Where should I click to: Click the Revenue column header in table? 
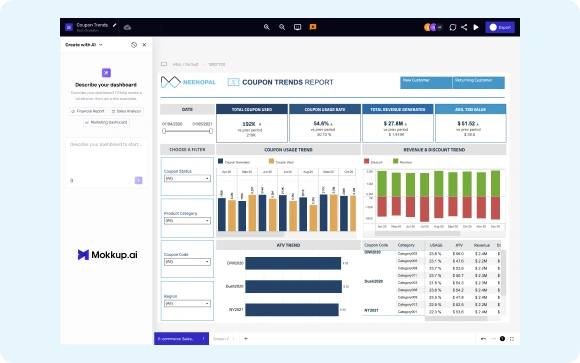pos(482,245)
